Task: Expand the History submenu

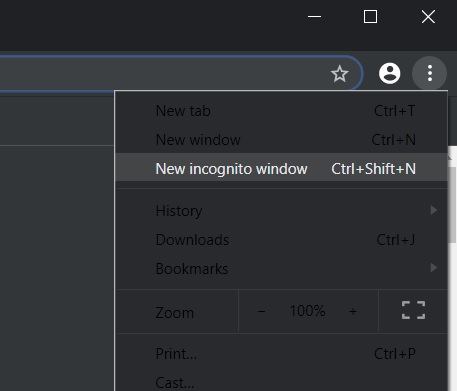Action: tap(281, 211)
